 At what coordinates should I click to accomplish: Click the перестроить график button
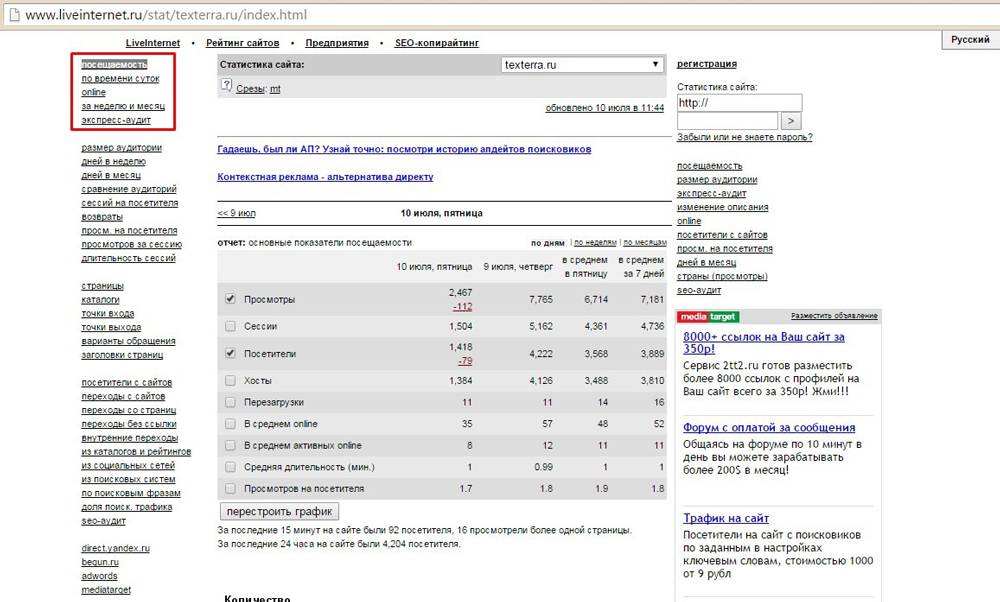271,511
